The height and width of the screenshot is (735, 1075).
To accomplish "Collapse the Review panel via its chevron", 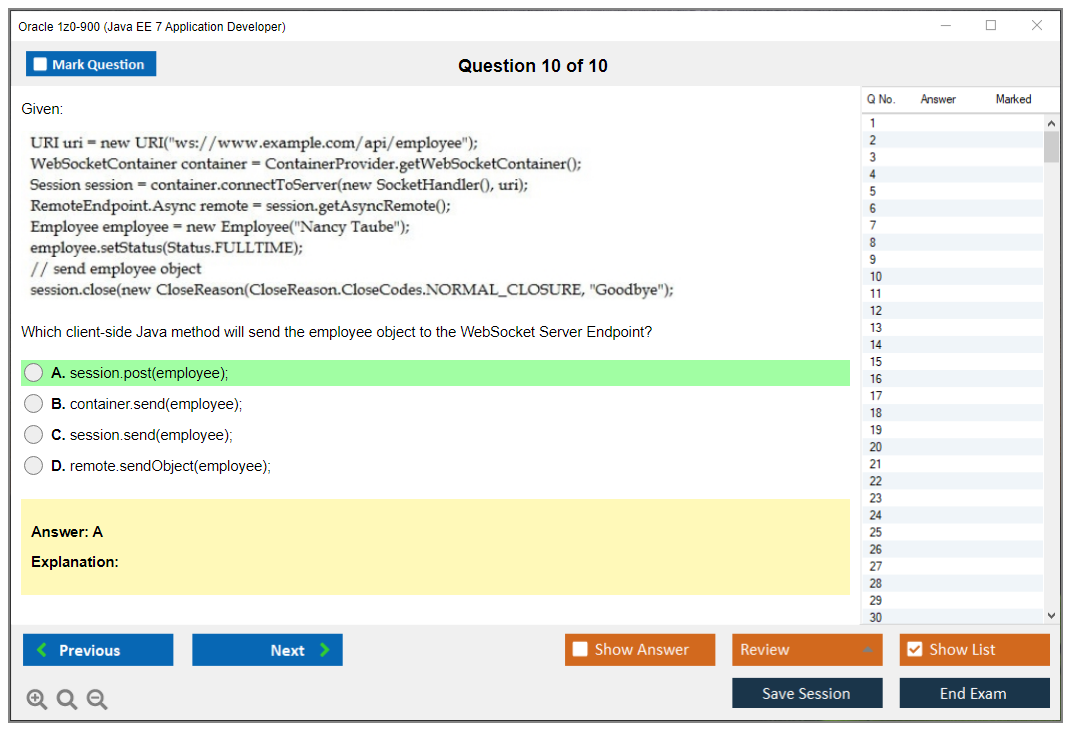I will pos(869,649).
